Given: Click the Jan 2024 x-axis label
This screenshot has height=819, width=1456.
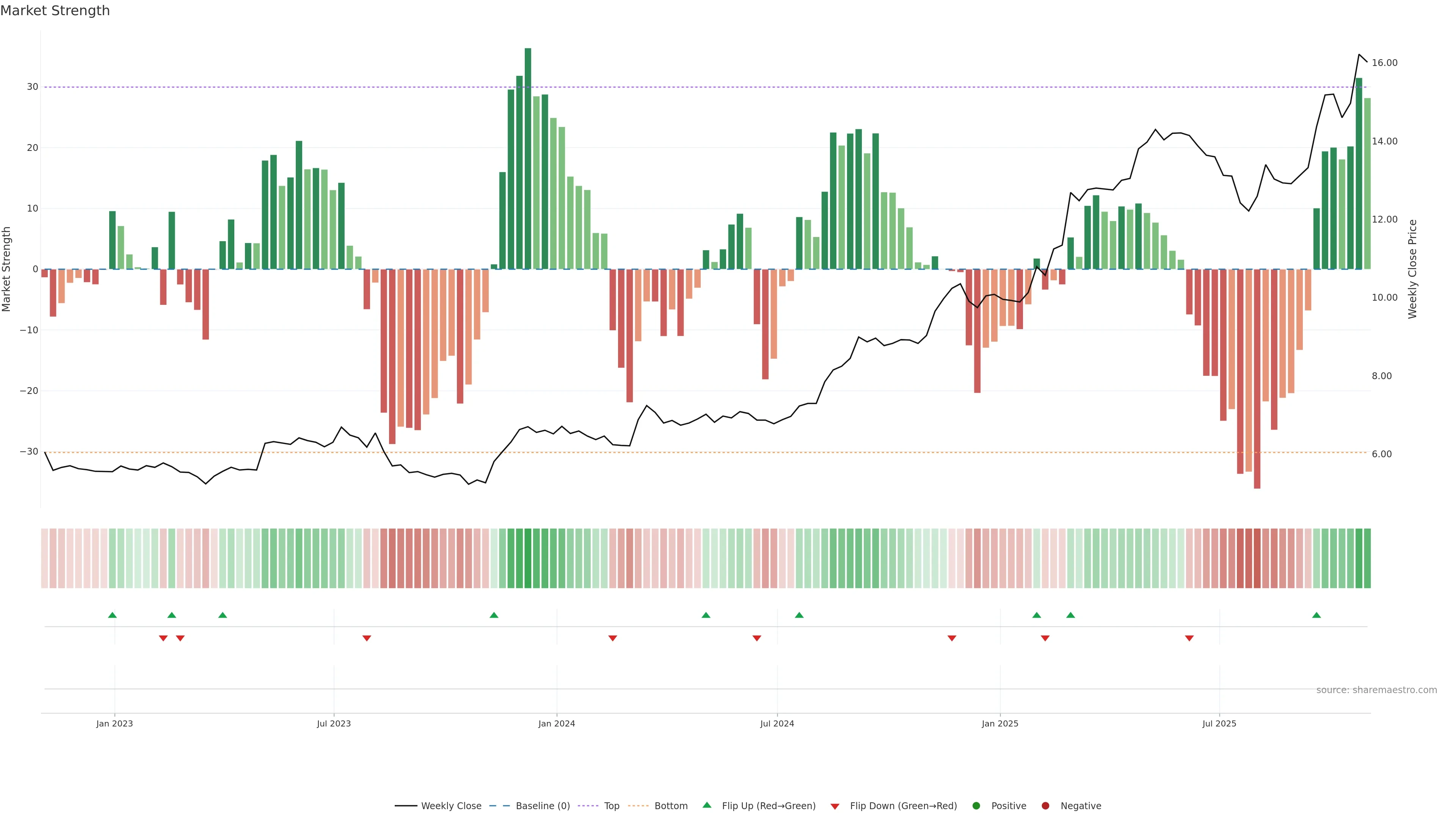Looking at the screenshot, I should point(557,723).
